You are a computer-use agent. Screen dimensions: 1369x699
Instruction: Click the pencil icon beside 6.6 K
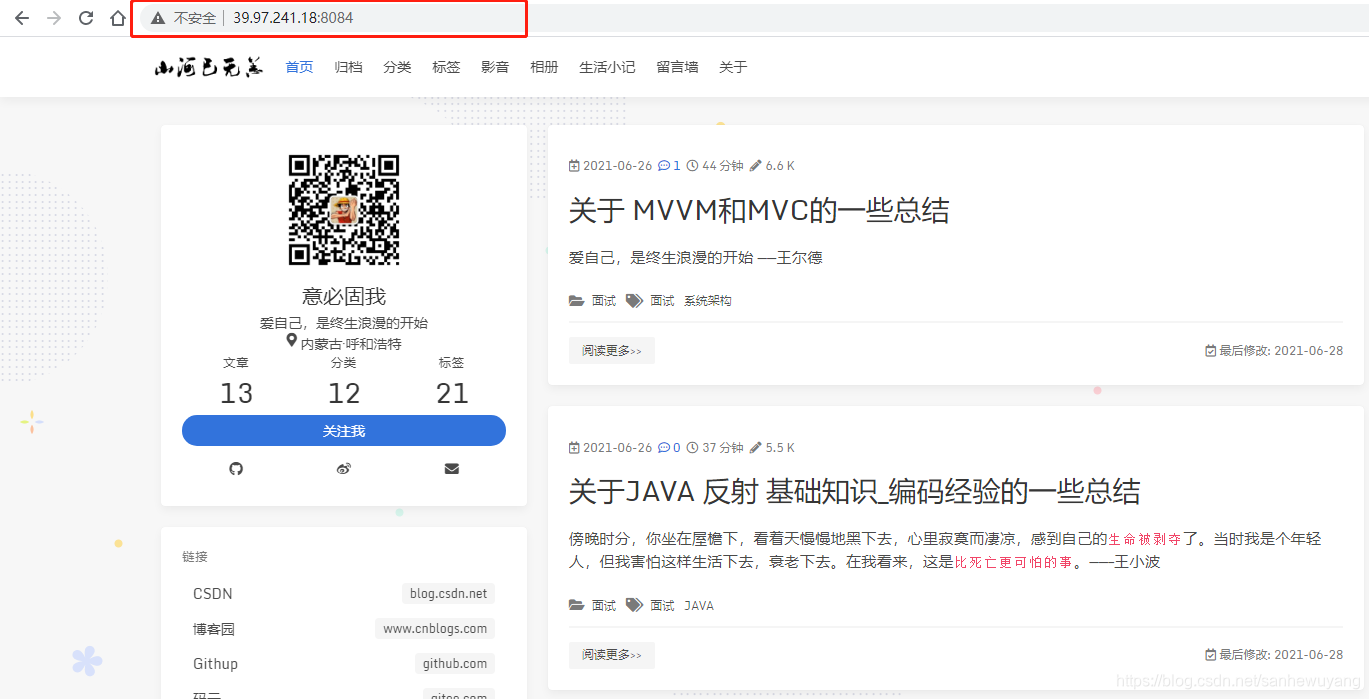click(755, 166)
